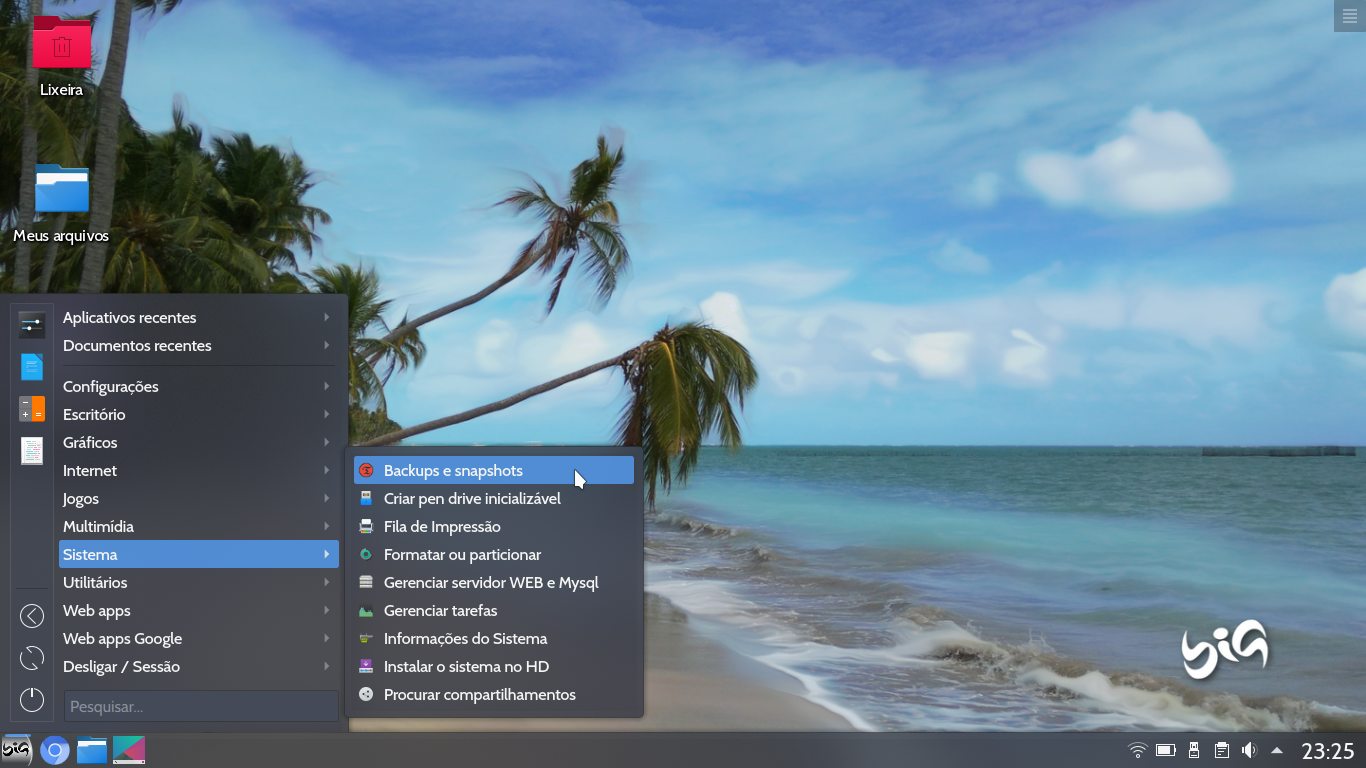Open the USB device notifier tray icon
Viewport: 1366px width, 768px height.
(1193, 750)
